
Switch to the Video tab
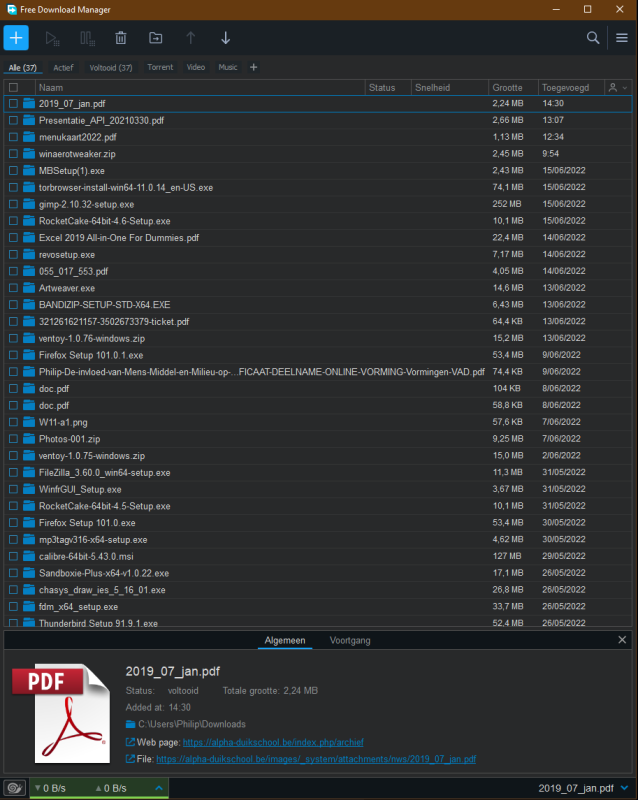195,67
